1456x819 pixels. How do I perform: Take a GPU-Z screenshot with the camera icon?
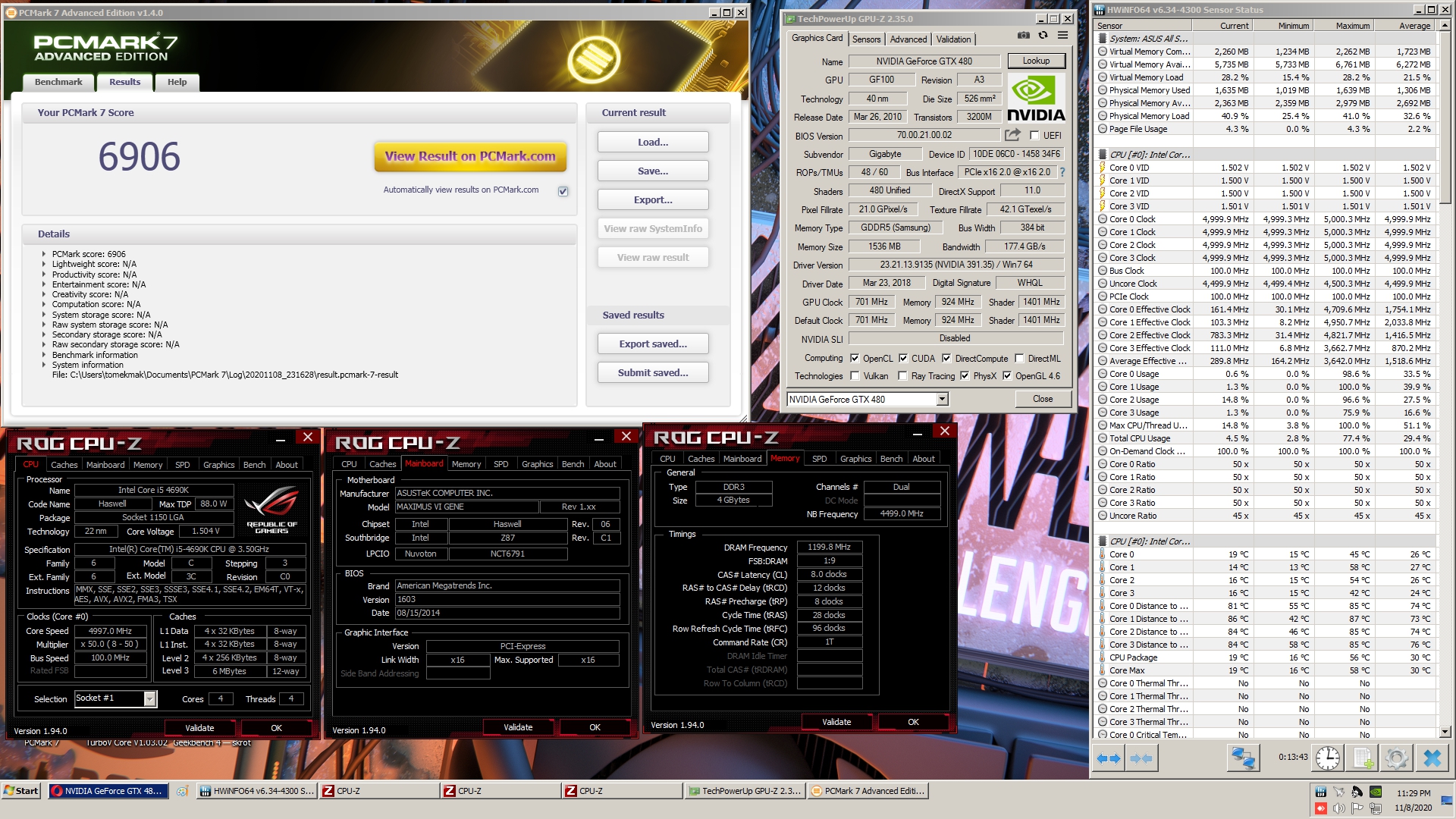[1023, 36]
